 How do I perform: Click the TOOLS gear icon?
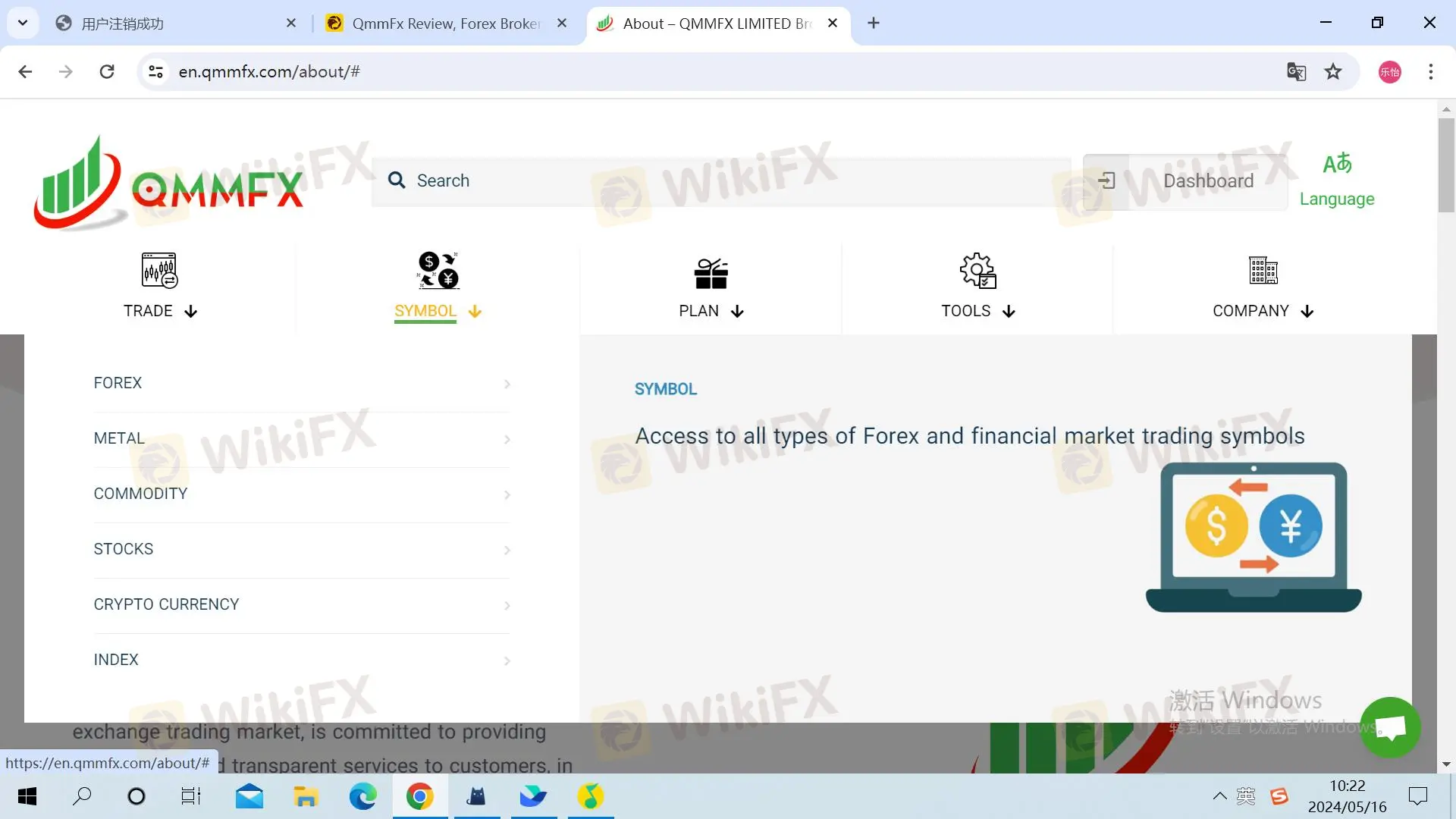(977, 270)
